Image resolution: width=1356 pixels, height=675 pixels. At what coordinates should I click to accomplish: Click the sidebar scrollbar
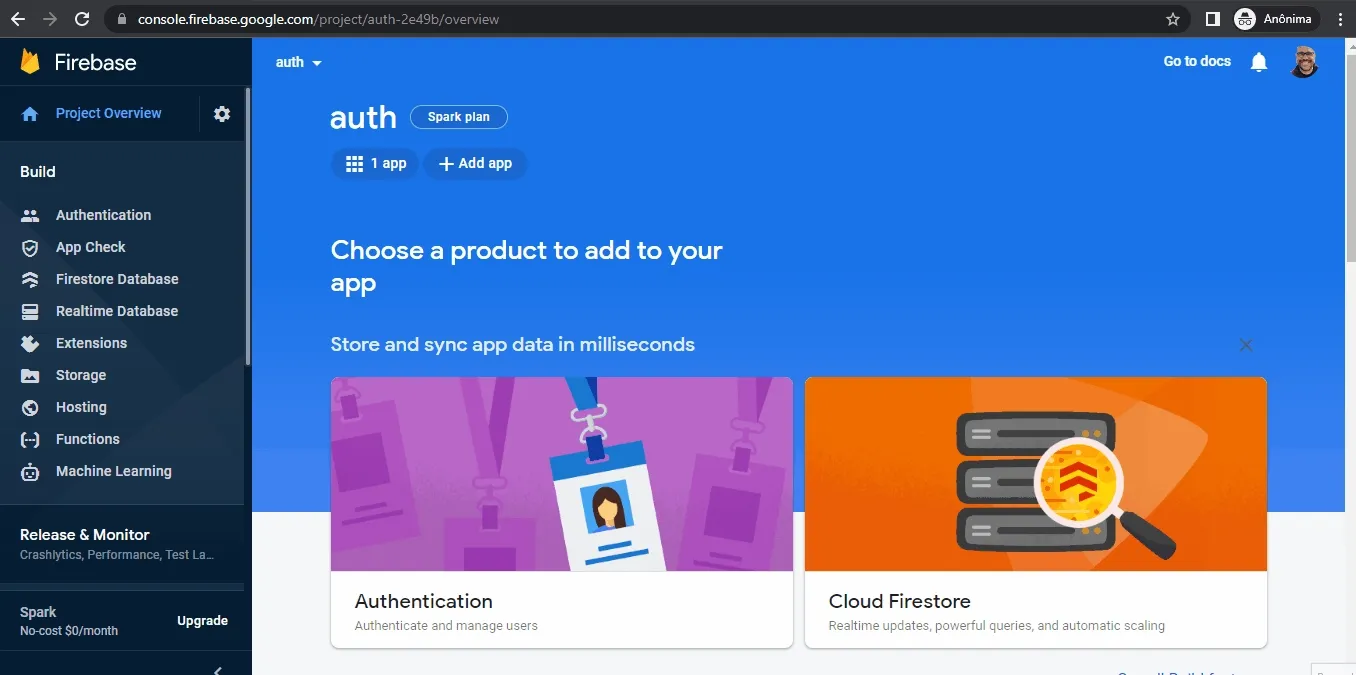[x=247, y=226]
